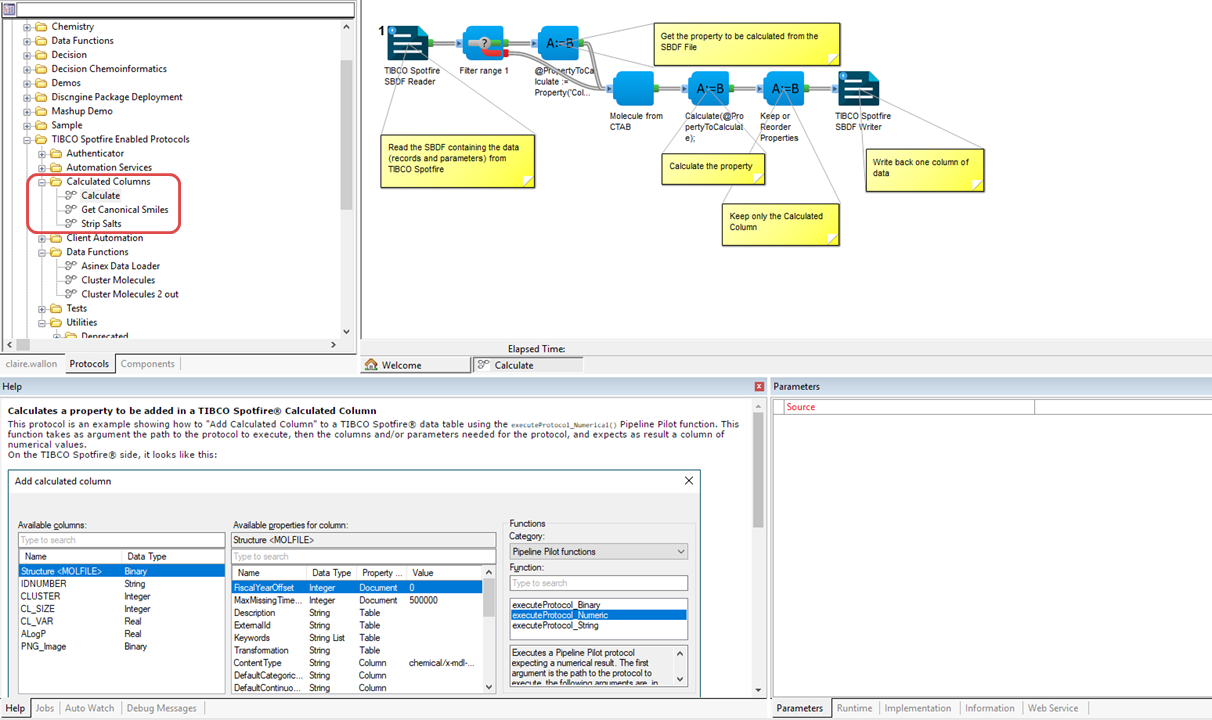Click the Available columns search field
The image size is (1212, 720).
point(121,540)
